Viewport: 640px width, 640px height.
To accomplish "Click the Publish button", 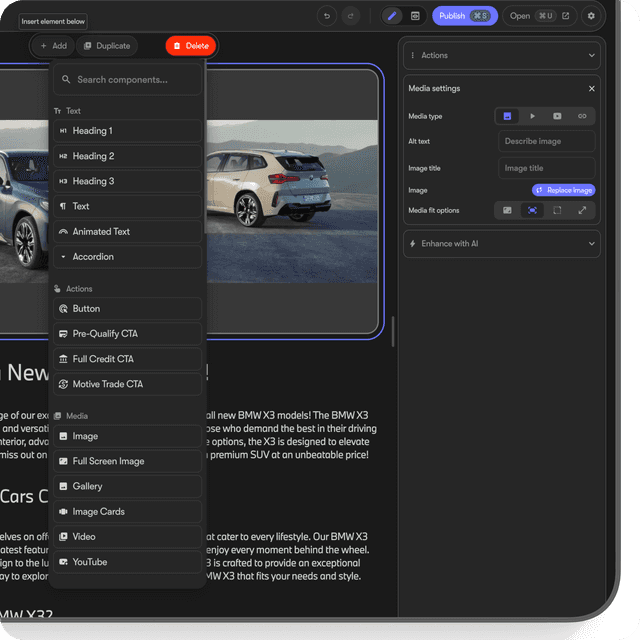I will [x=464, y=16].
